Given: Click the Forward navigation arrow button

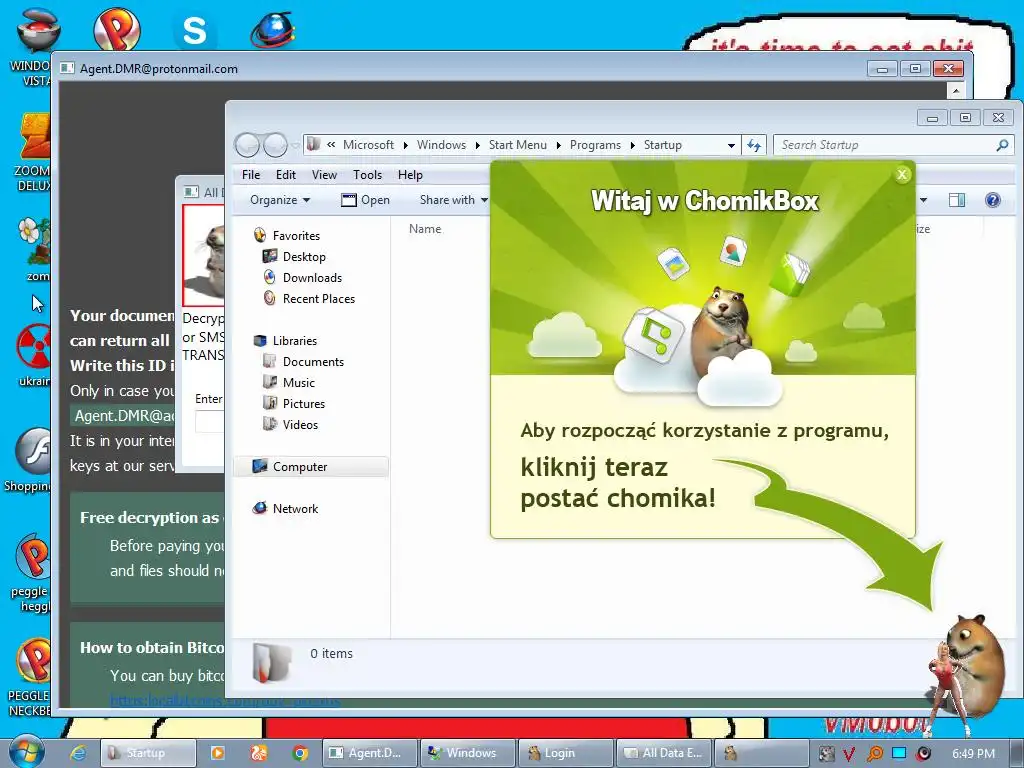Looking at the screenshot, I should pos(275,145).
